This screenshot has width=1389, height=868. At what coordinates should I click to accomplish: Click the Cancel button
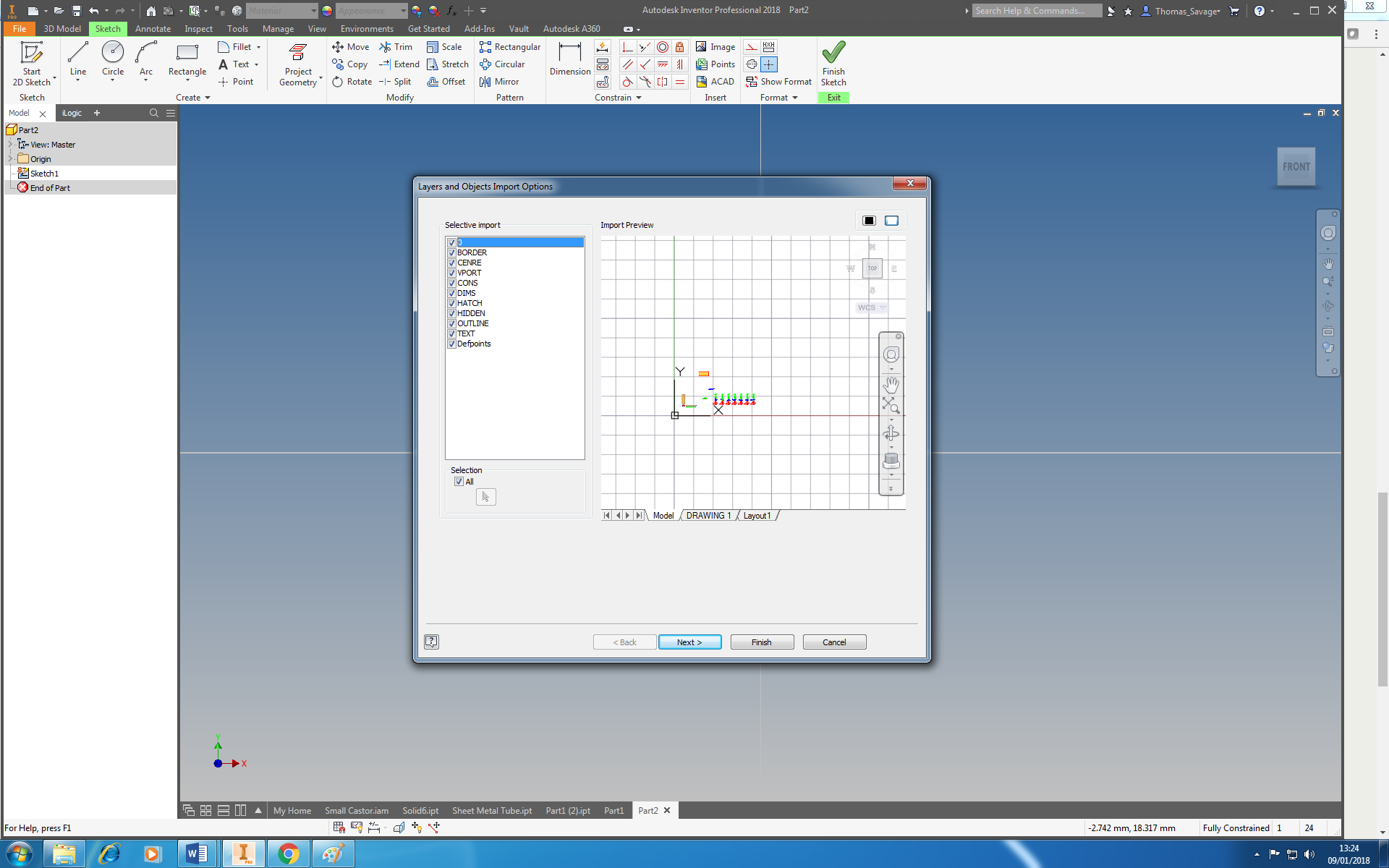(834, 642)
